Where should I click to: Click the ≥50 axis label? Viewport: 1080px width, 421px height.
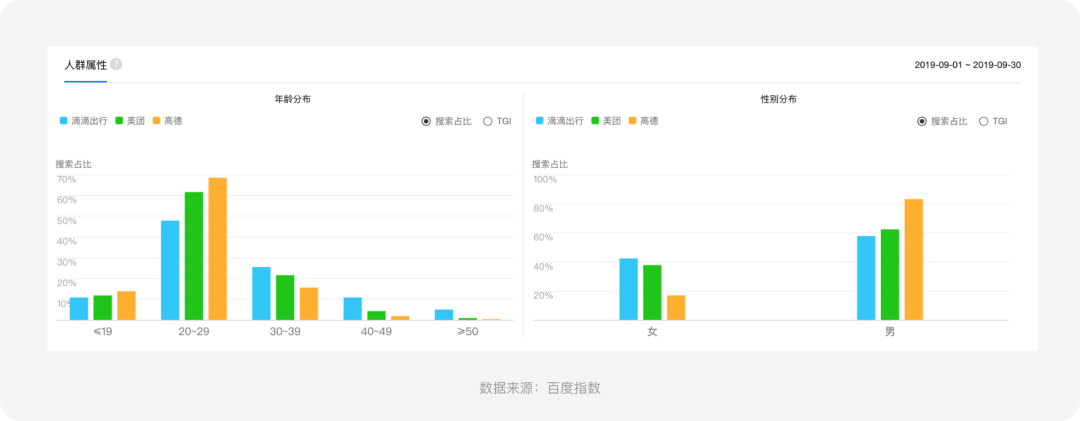pyautogui.click(x=467, y=331)
